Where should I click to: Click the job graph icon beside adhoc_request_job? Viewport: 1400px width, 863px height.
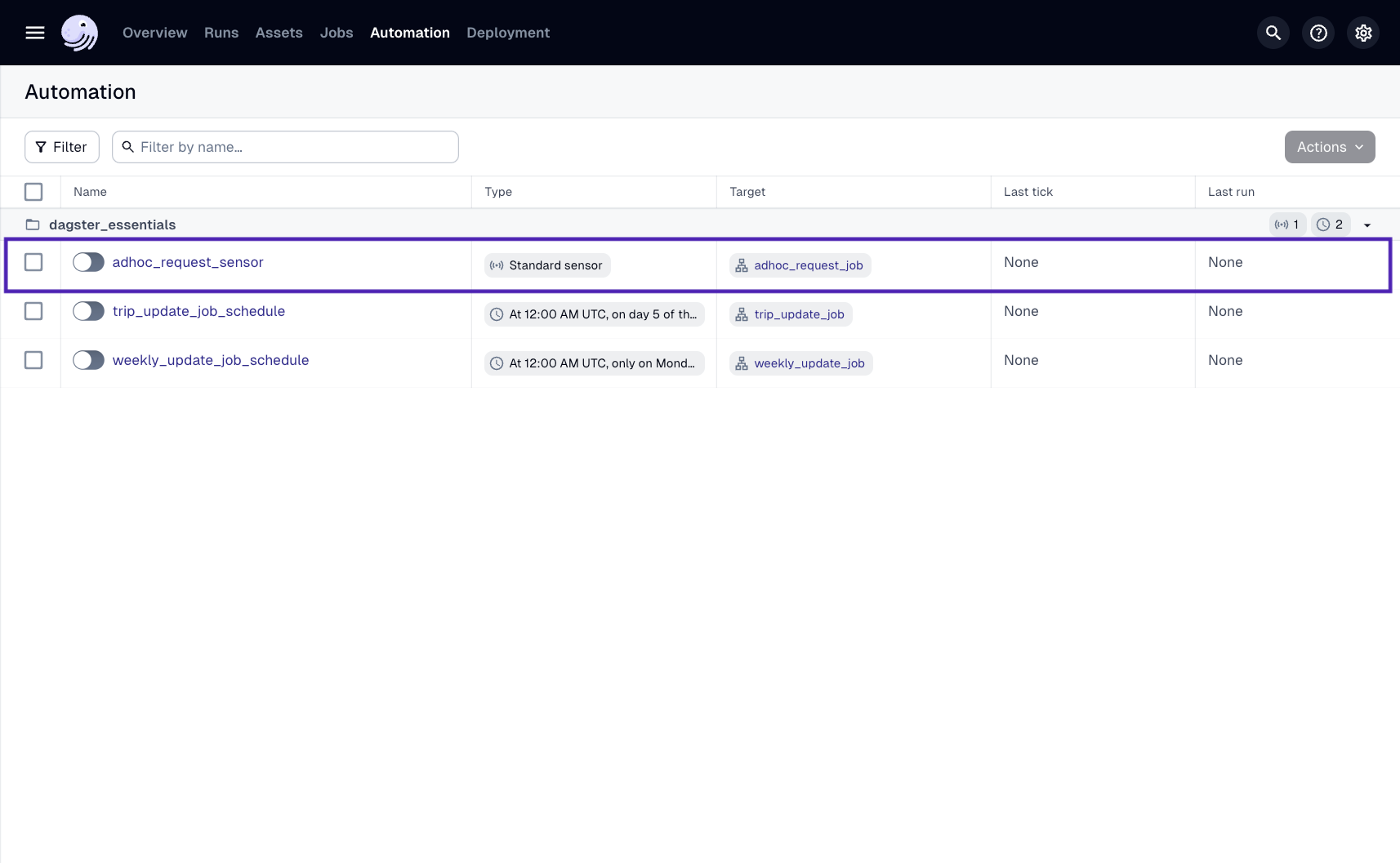tap(742, 265)
